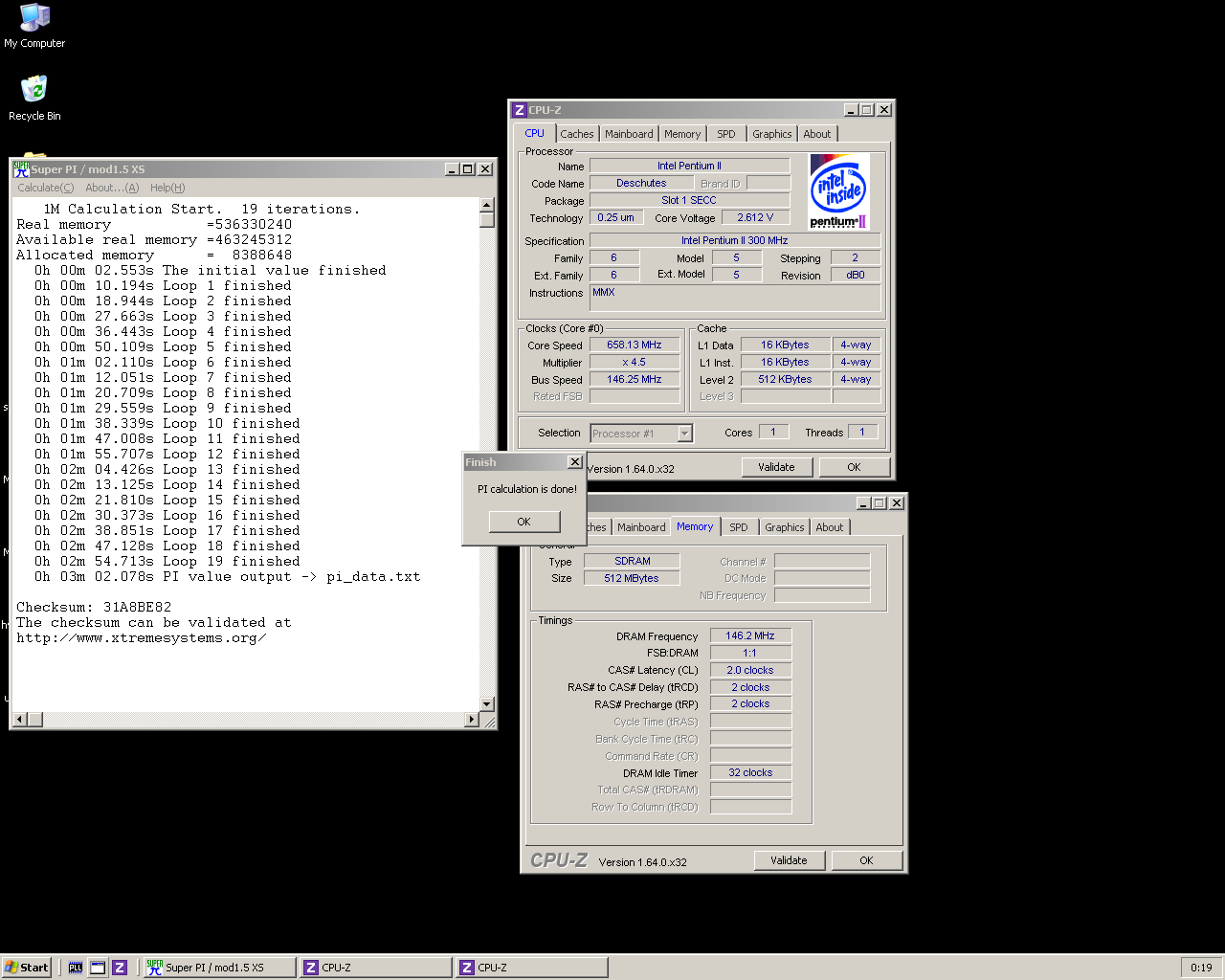Click Super PI horizontal scrollbar right arrow
The width and height of the screenshot is (1225, 980).
pos(471,719)
